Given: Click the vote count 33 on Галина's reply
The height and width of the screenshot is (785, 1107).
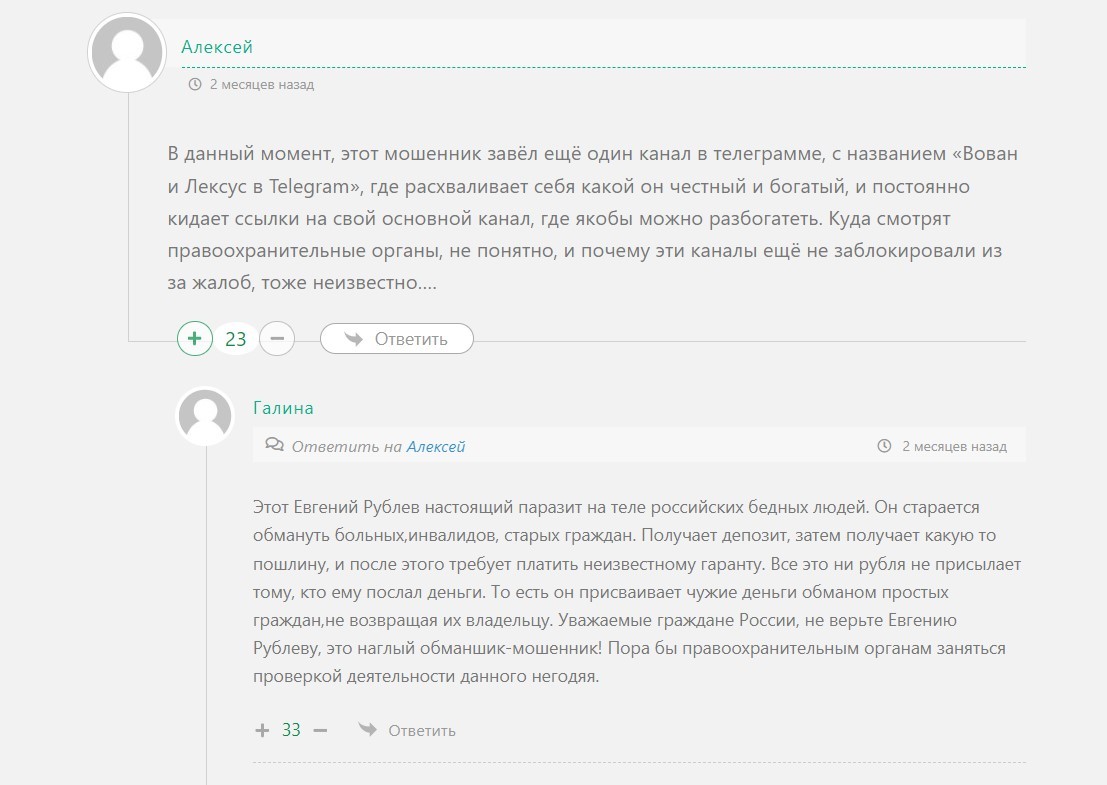Looking at the screenshot, I should click(291, 730).
